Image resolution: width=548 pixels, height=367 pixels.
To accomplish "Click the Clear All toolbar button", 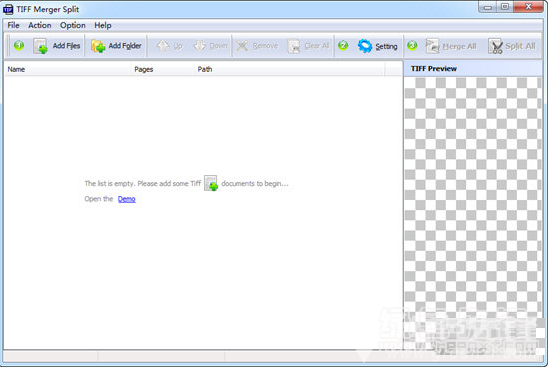I will [308, 46].
